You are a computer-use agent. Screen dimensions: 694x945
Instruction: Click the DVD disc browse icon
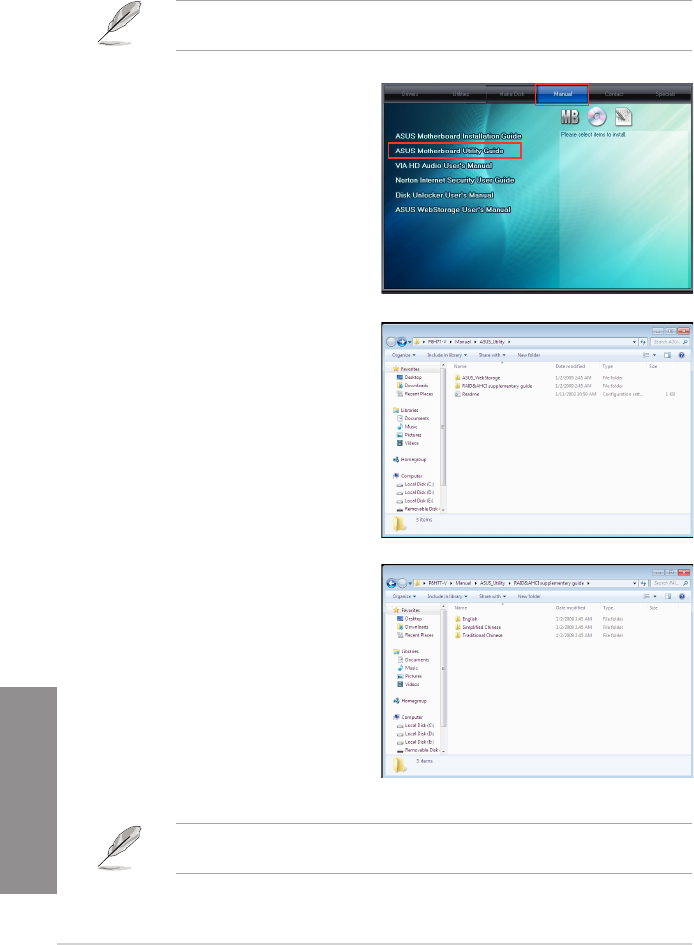coord(597,117)
